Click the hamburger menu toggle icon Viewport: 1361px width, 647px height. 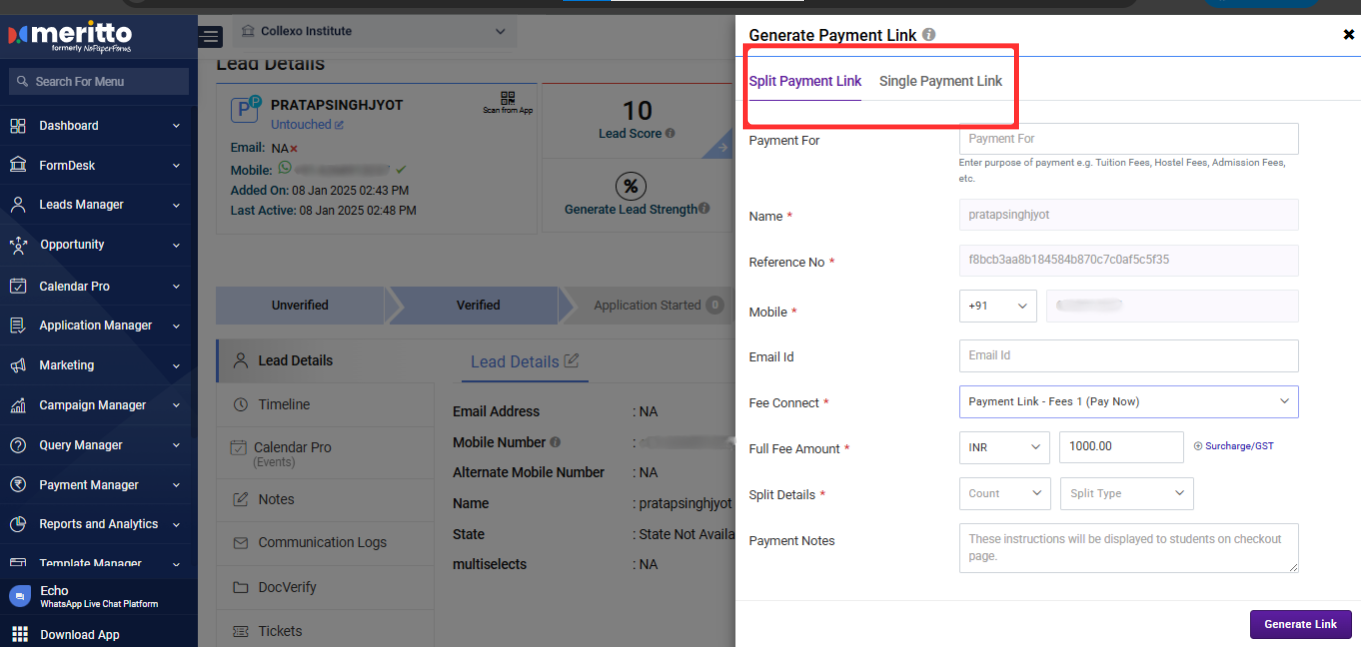(210, 37)
